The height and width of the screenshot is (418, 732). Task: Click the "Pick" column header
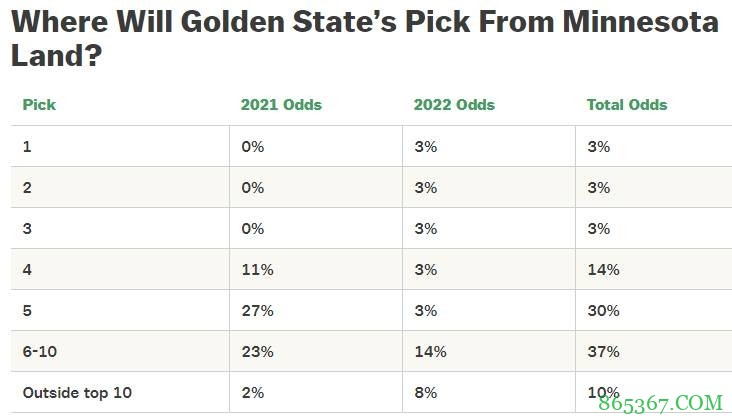(x=39, y=104)
